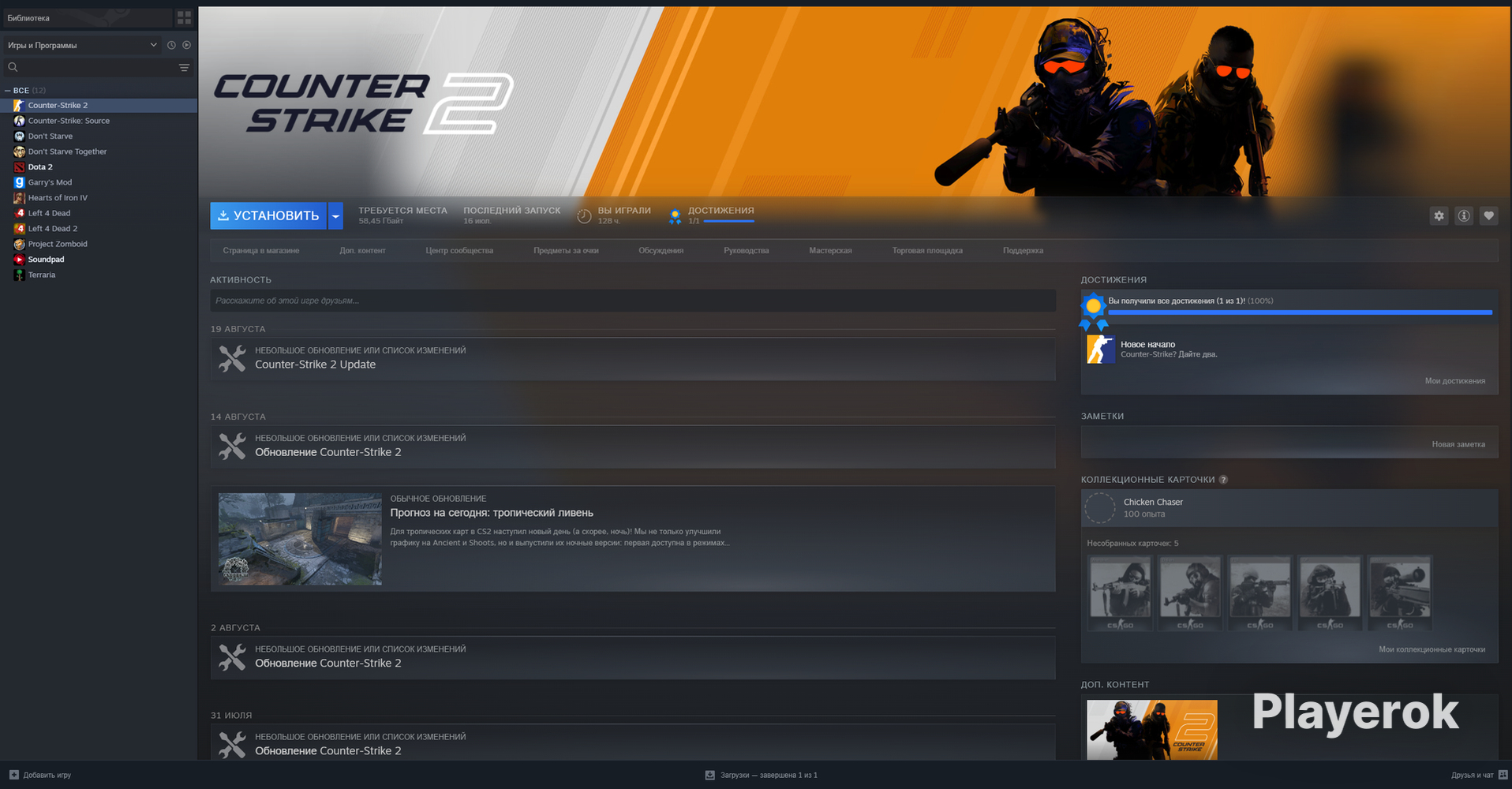Open the tropical update news thumbnail
This screenshot has width=1512, height=789.
click(300, 539)
